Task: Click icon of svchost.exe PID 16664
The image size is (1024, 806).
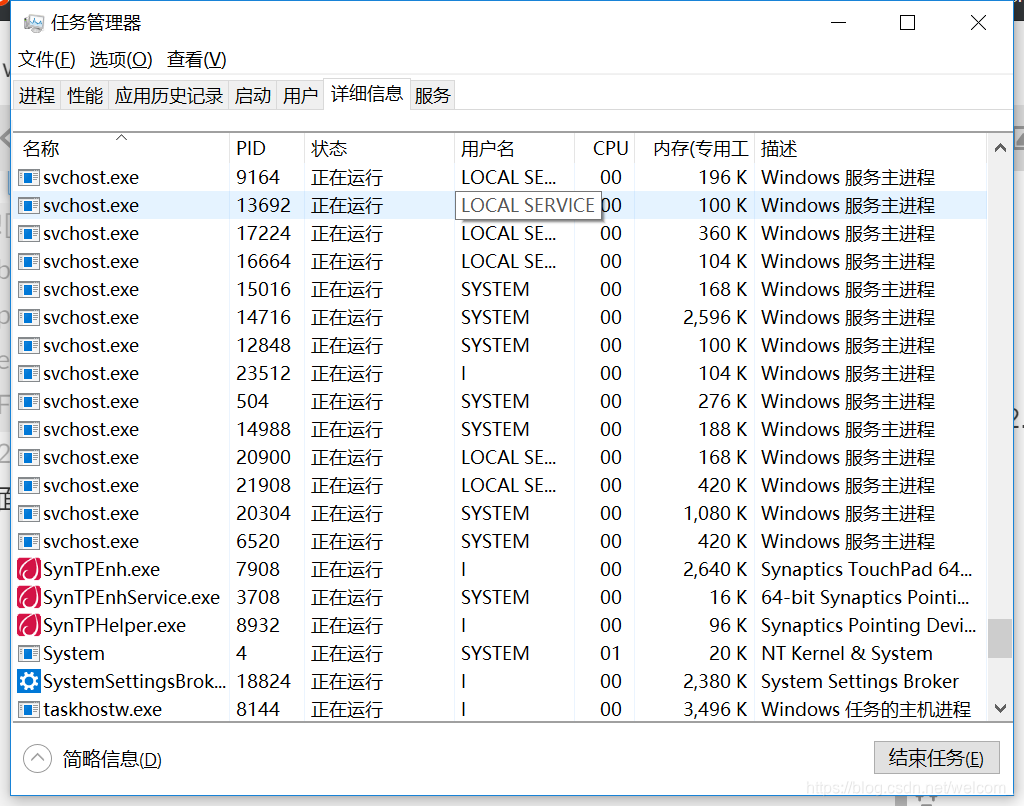Action: coord(29,262)
